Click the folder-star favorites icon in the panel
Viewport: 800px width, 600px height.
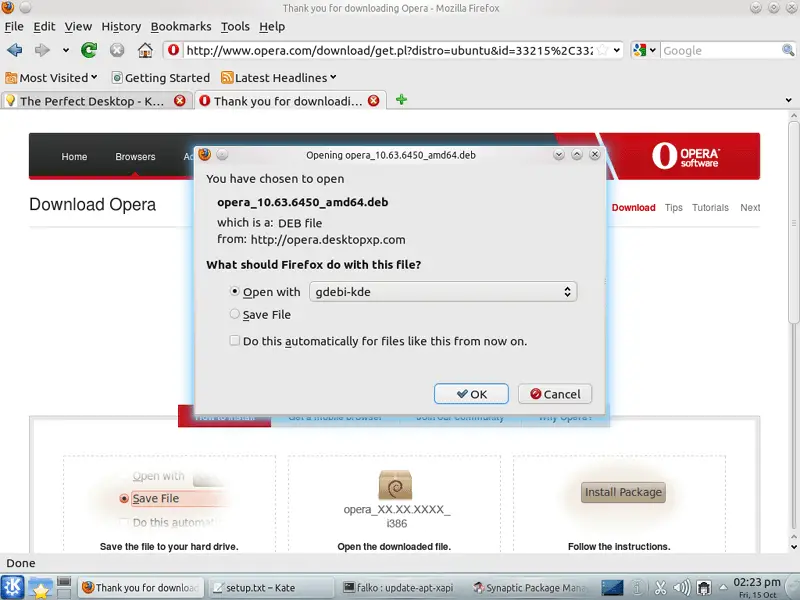40,588
